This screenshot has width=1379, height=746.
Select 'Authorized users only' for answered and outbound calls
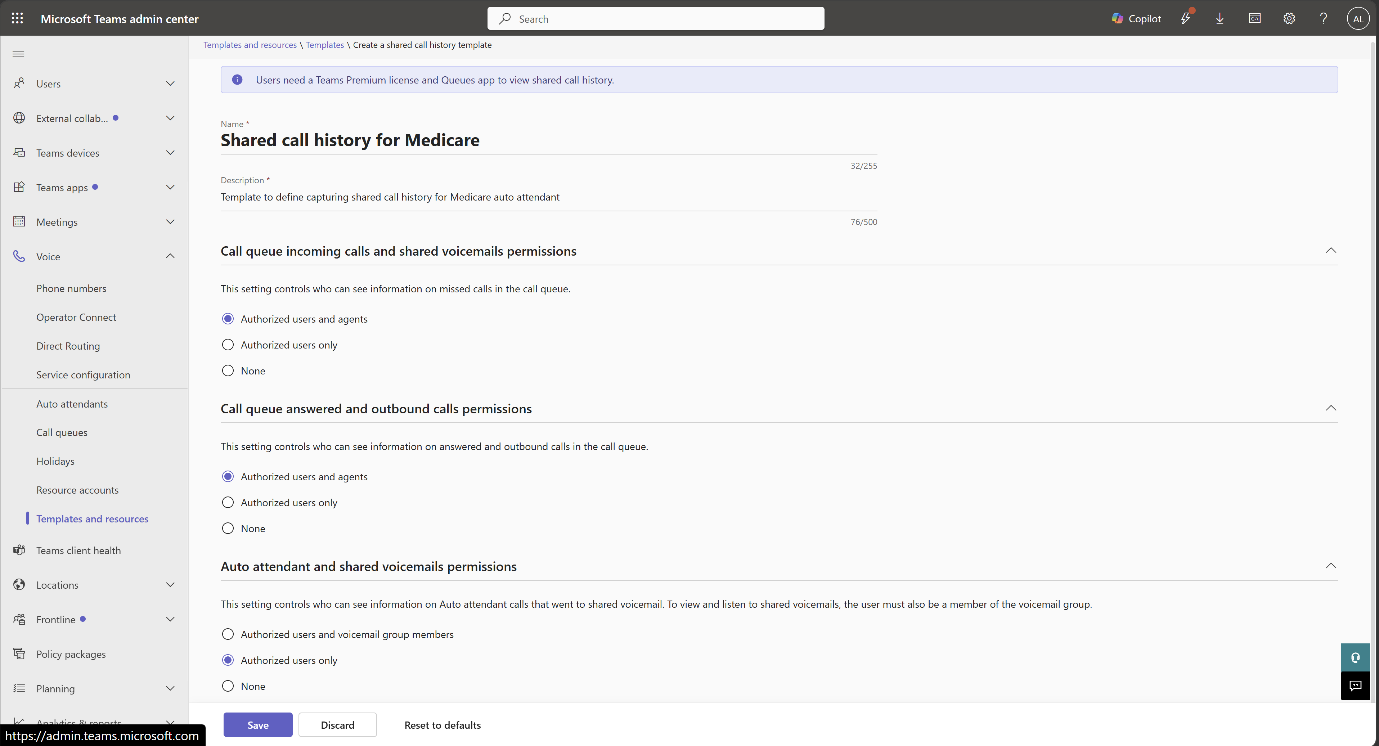228,503
